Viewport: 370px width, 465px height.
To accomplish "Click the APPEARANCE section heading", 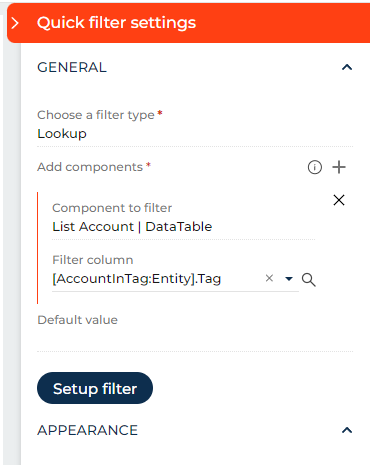I will click(87, 430).
